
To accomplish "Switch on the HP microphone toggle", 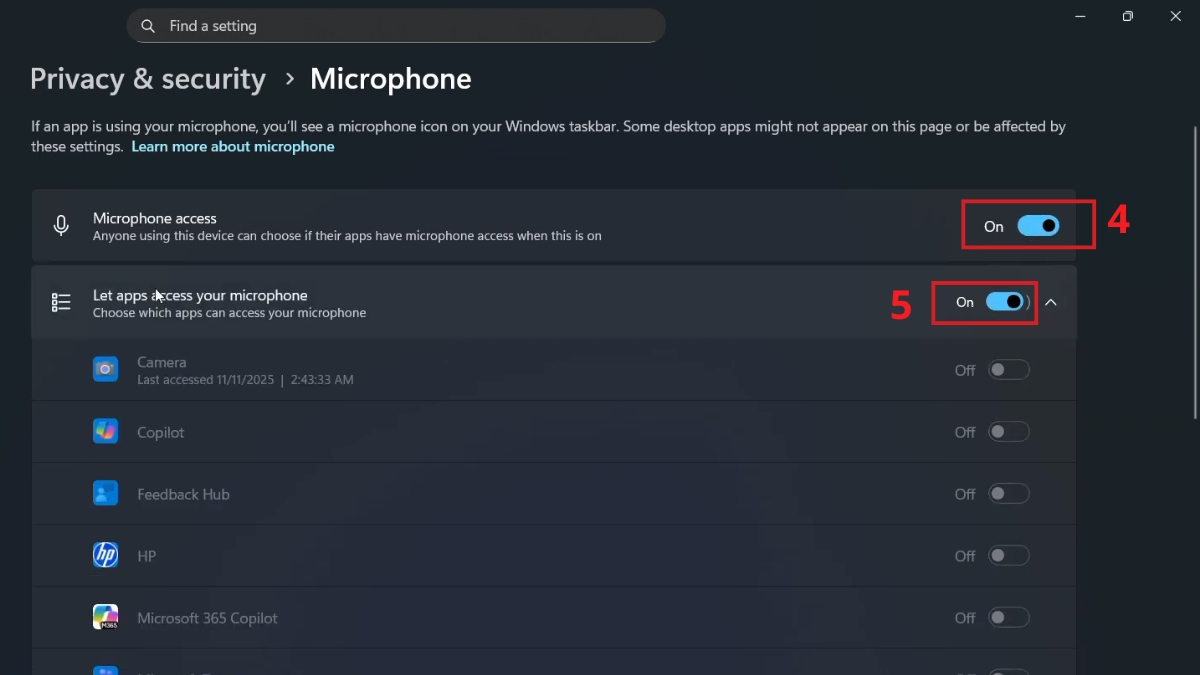I will (1009, 556).
